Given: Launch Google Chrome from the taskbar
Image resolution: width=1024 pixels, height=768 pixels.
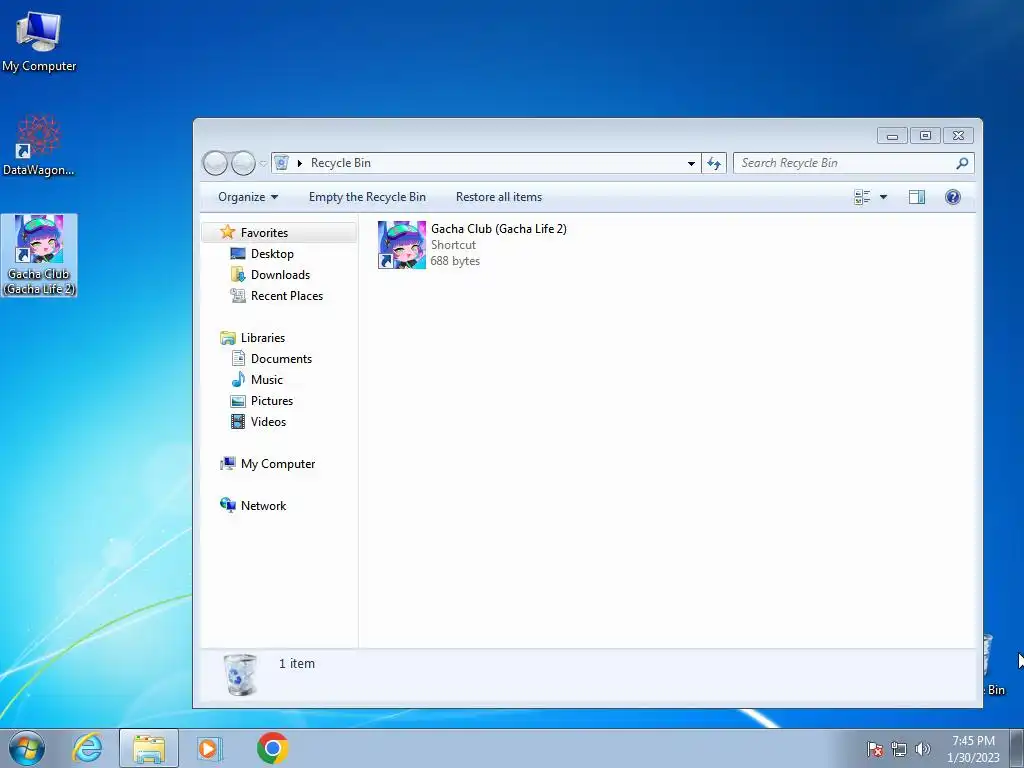Looking at the screenshot, I should coord(272,748).
